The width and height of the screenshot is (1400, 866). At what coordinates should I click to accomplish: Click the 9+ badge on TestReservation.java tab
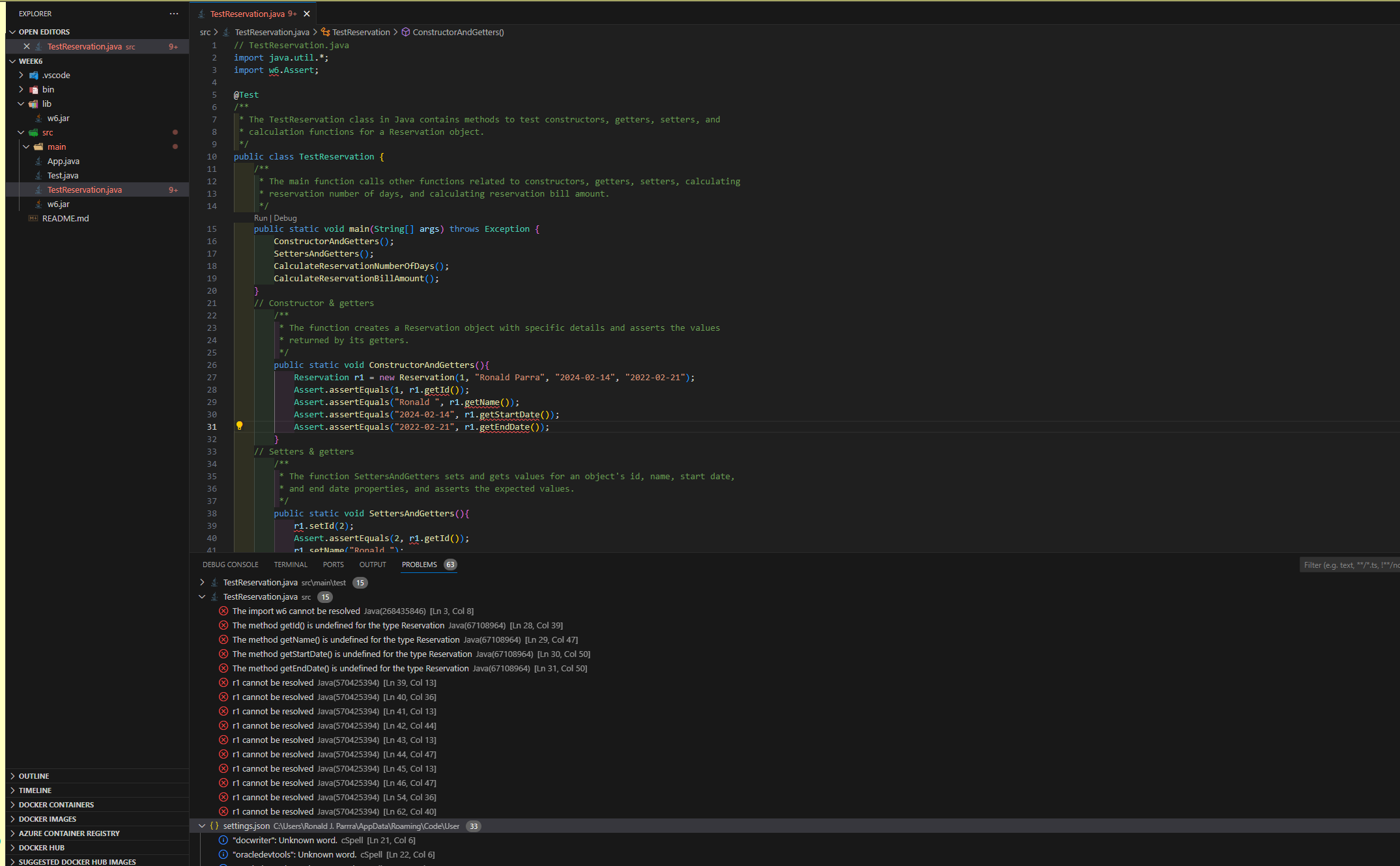(291, 13)
